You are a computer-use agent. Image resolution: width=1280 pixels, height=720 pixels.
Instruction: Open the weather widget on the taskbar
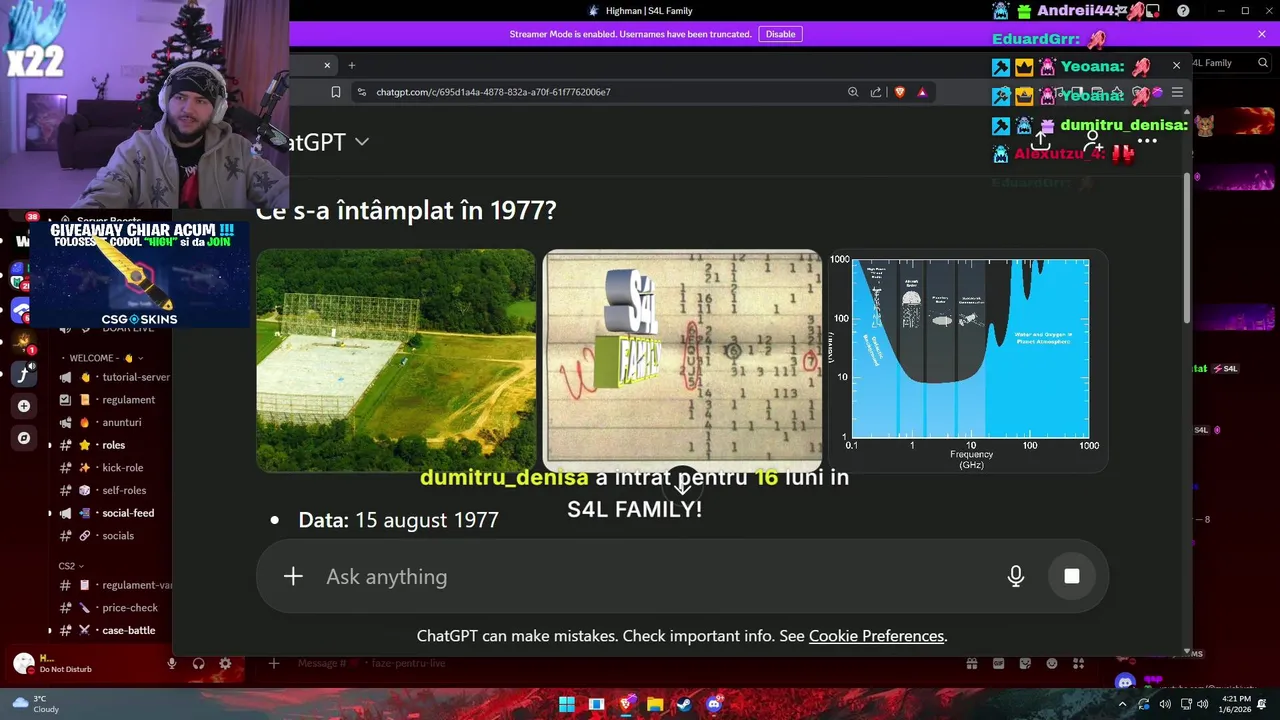pyautogui.click(x=36, y=704)
